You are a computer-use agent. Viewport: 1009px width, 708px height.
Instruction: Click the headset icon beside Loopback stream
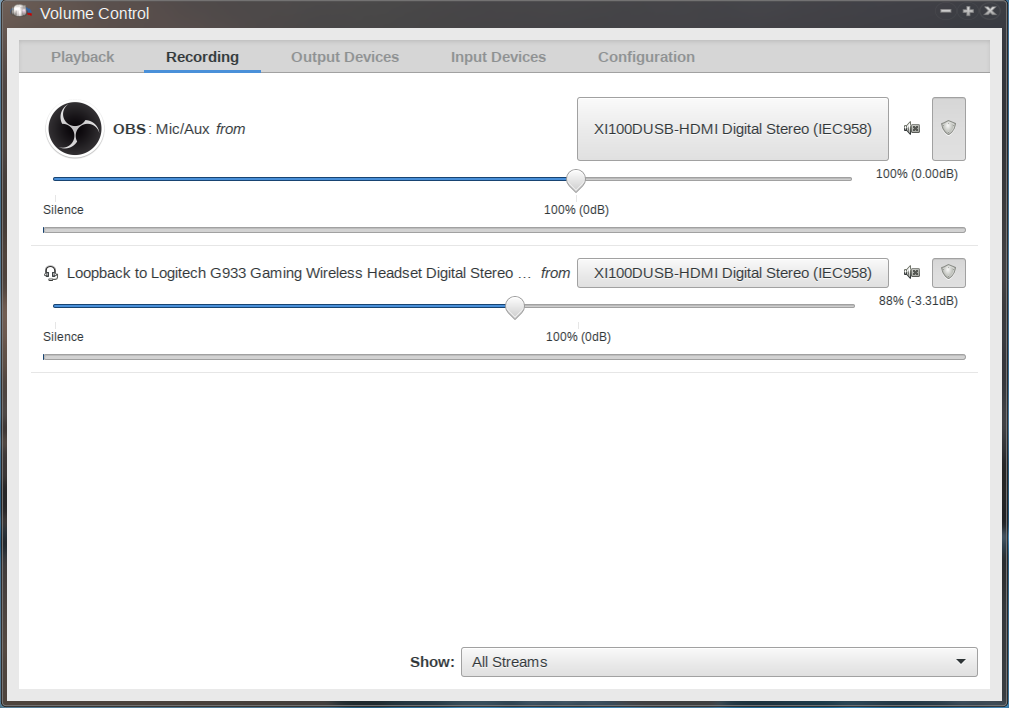click(51, 273)
